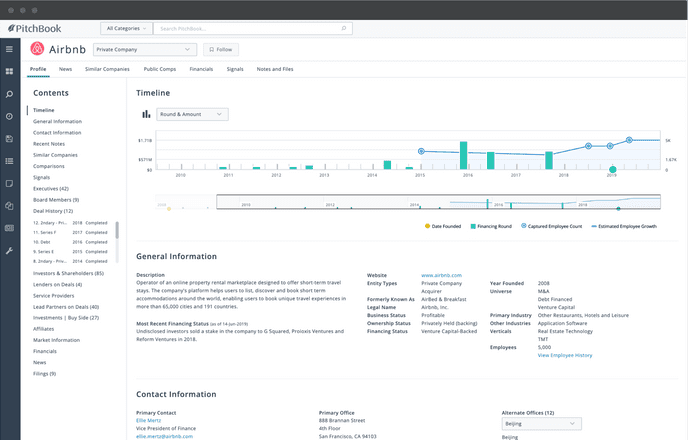Screen dimensions: 688x440
Task: Open the history clock icon in sidebar
Action: coord(9,116)
